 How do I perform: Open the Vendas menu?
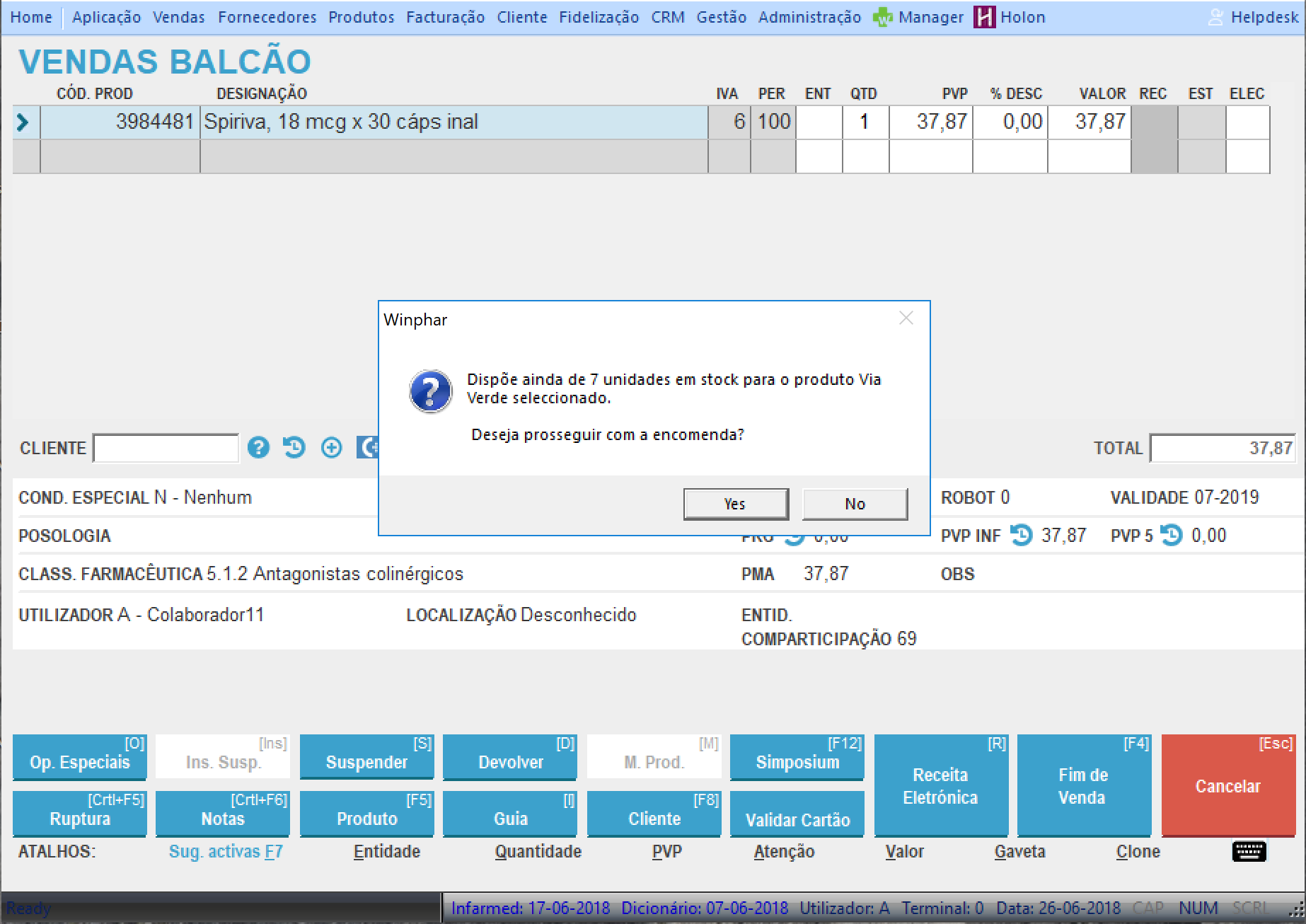178,17
